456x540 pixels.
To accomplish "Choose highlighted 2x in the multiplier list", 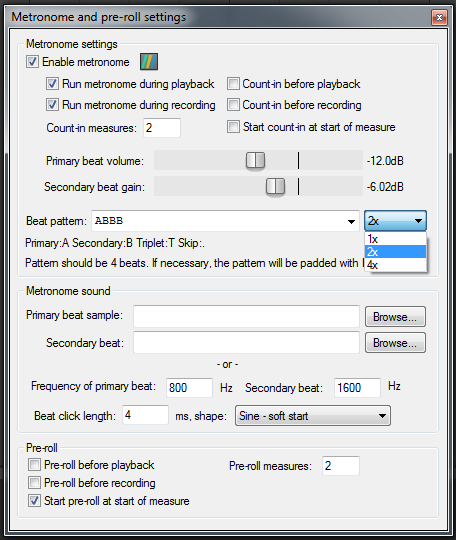I will [395, 252].
